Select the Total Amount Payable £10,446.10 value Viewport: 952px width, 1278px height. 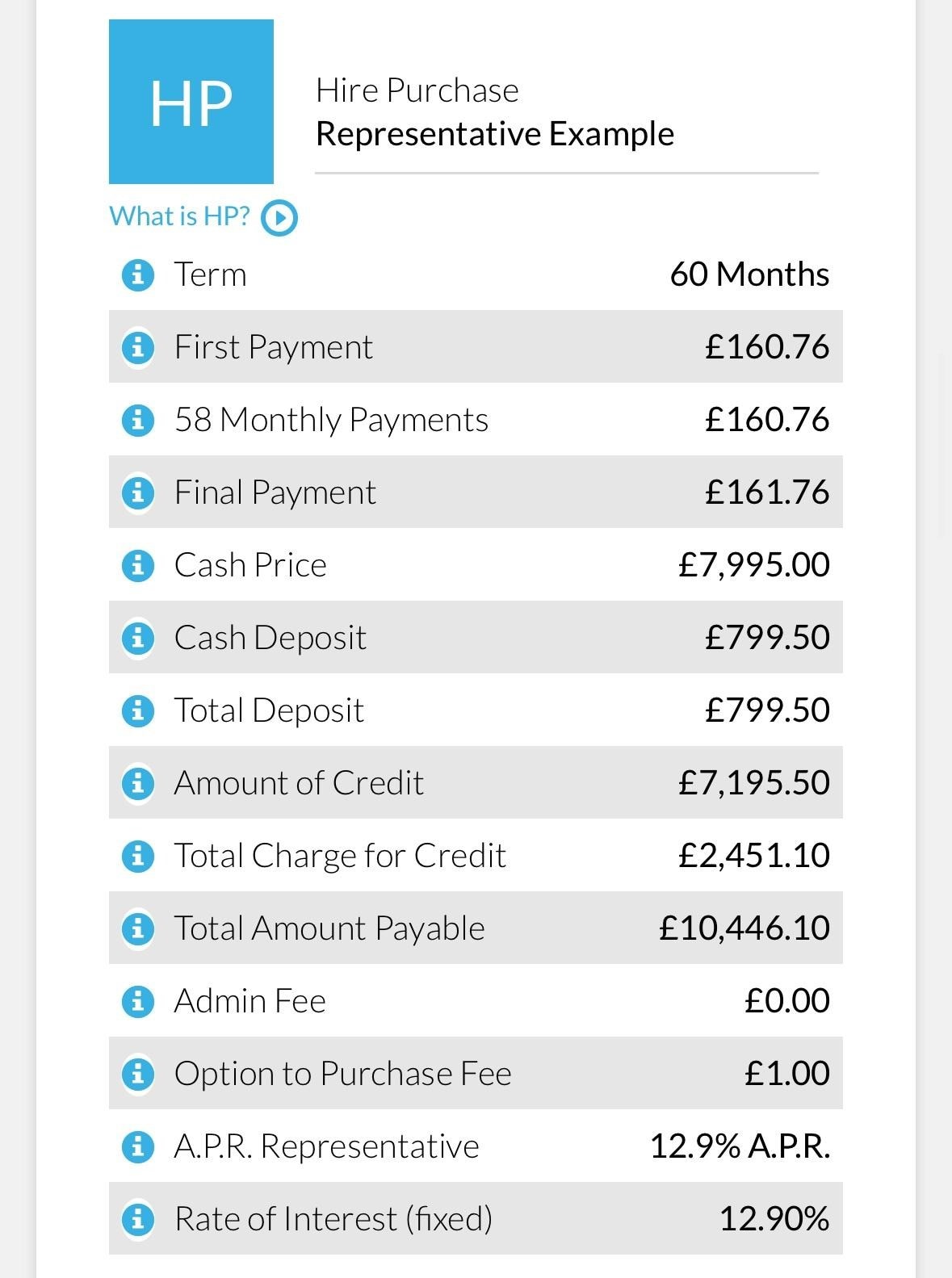click(x=744, y=928)
